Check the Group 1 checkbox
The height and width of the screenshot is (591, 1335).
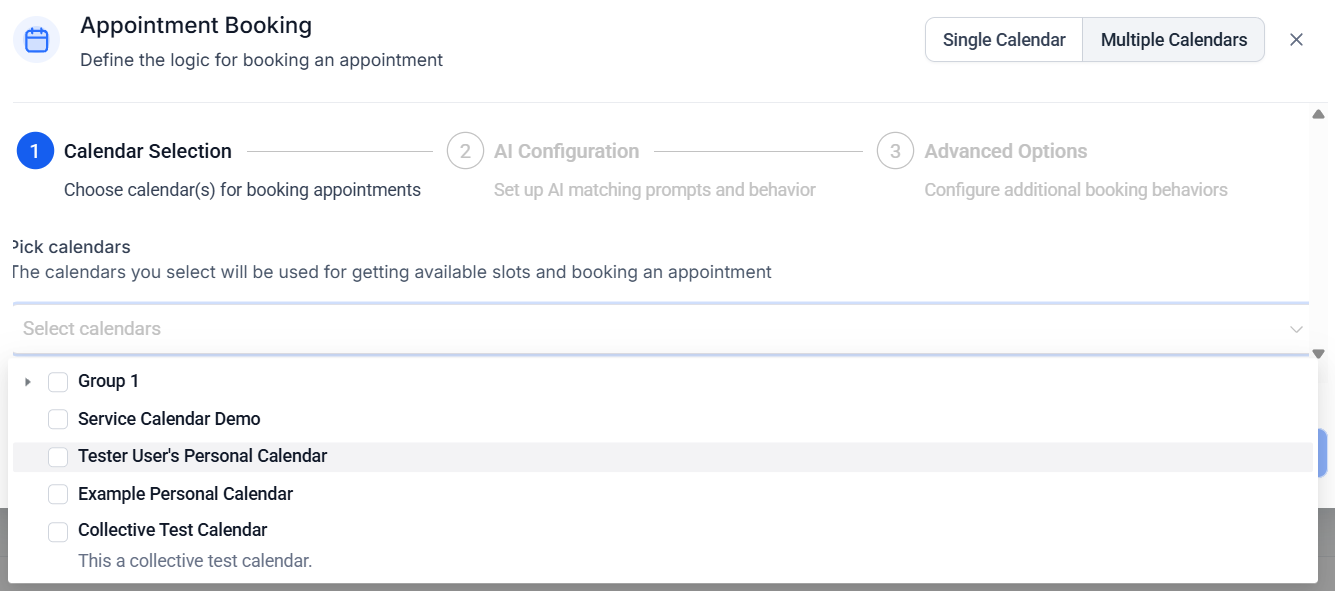pyautogui.click(x=57, y=381)
